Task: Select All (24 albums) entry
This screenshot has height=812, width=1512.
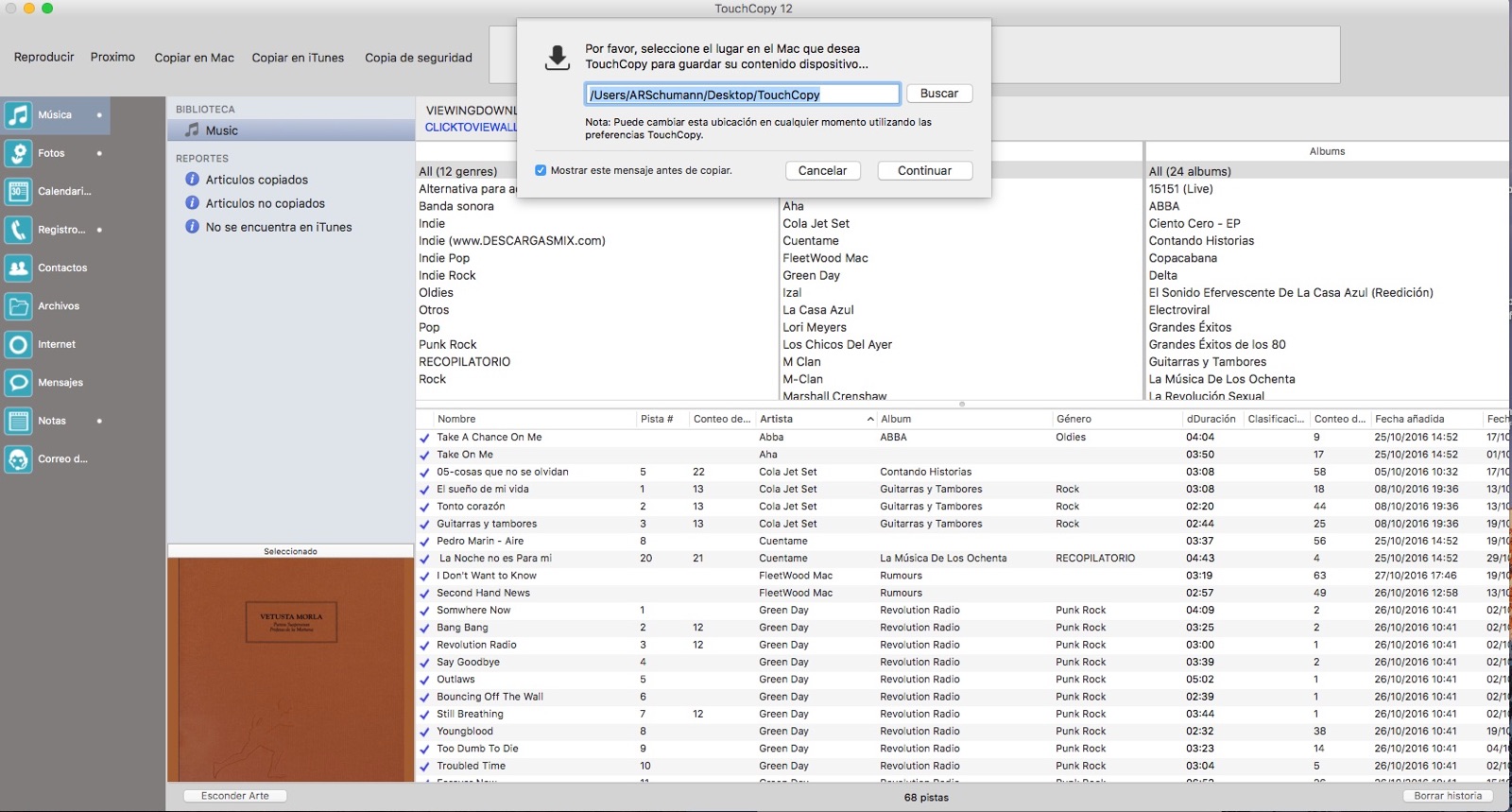Action: (1190, 172)
